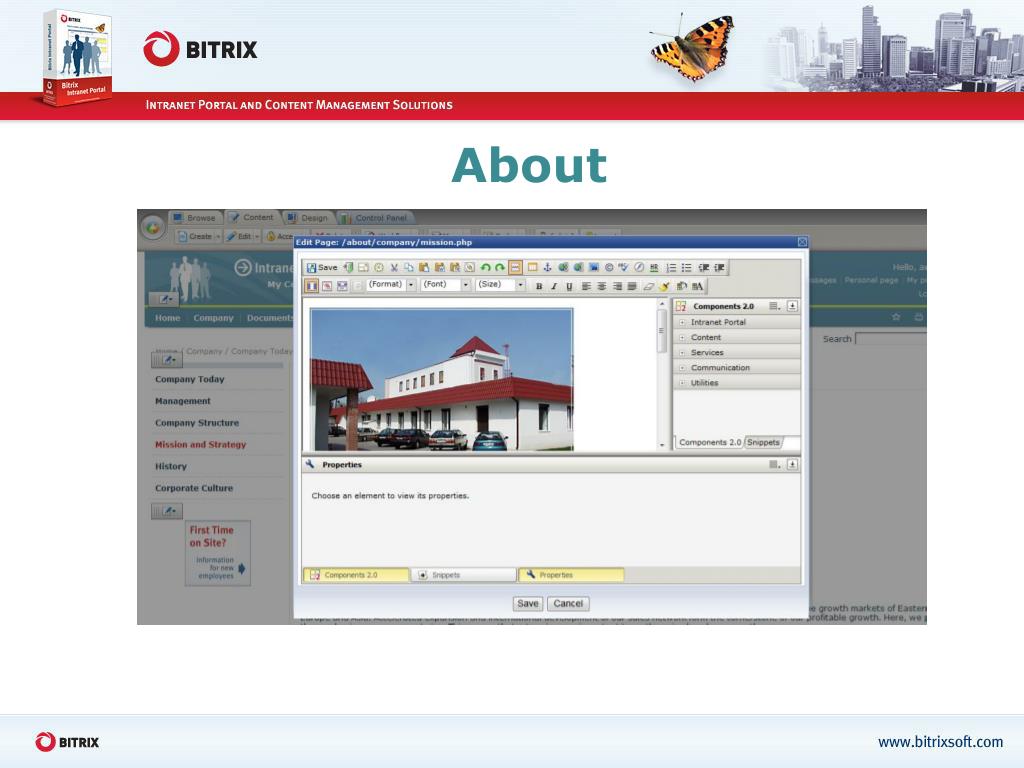
Task: Apply underline with the U icon
Action: [x=569, y=286]
